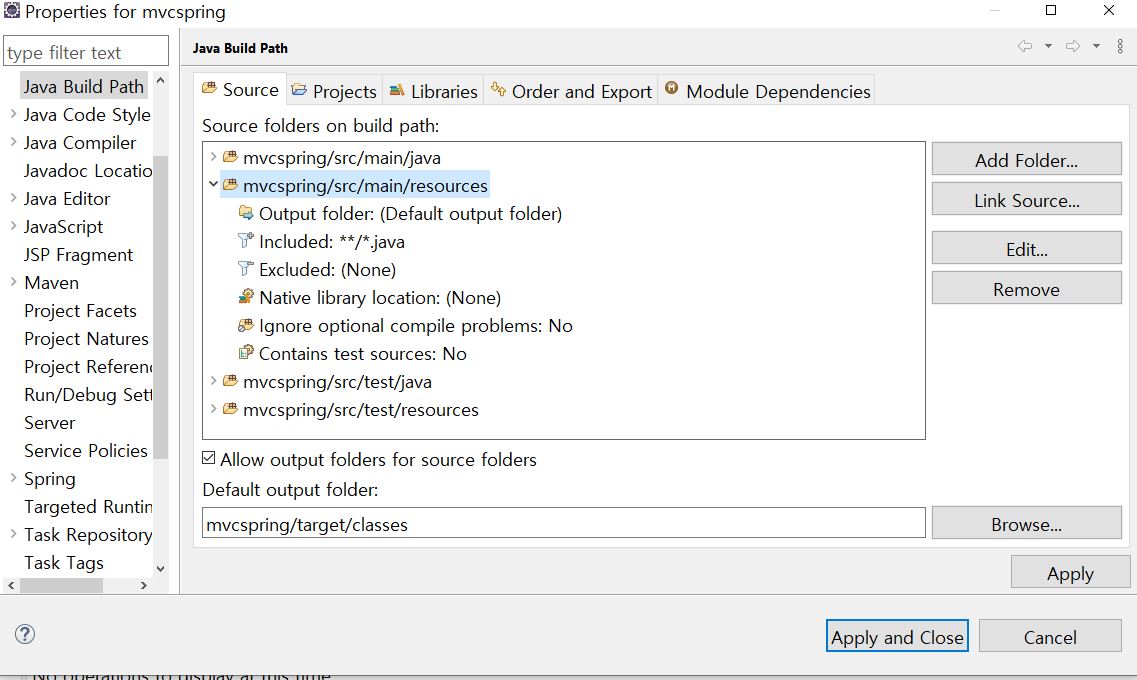Select the Source tab

tap(240, 89)
